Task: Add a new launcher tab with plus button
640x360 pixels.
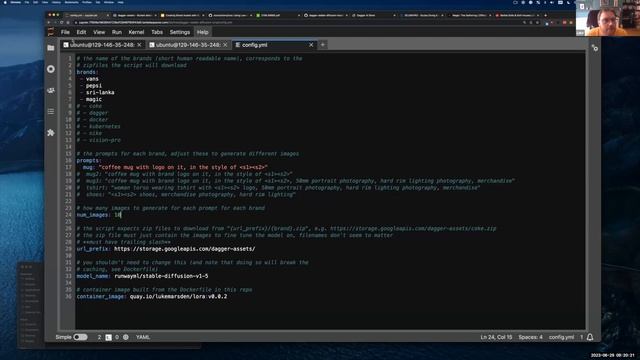Action: [323, 44]
